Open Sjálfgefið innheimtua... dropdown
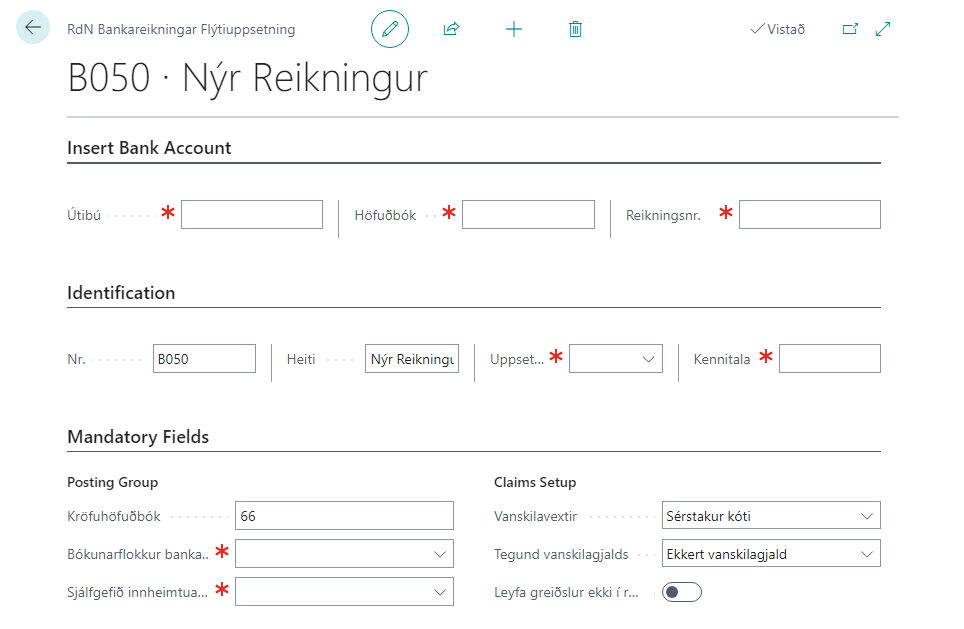This screenshot has width=964, height=629. click(344, 592)
